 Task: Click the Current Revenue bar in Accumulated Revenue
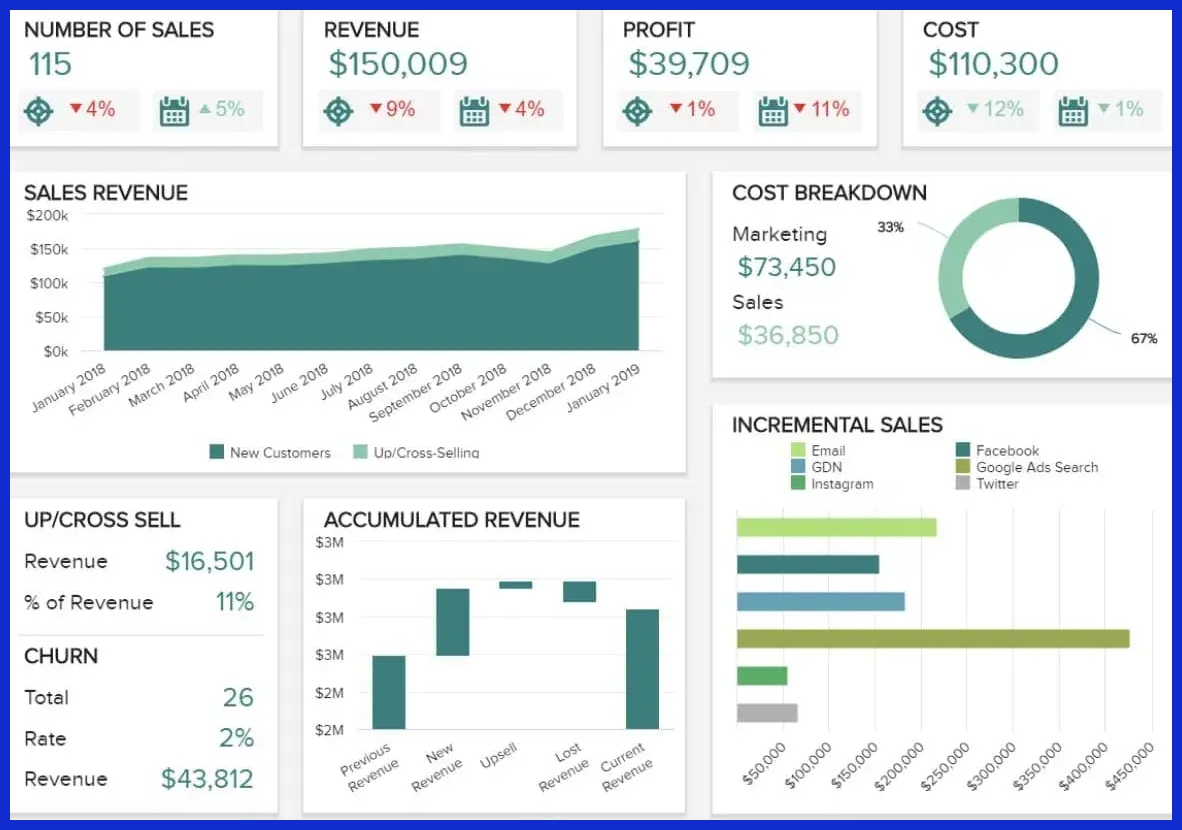pyautogui.click(x=644, y=665)
